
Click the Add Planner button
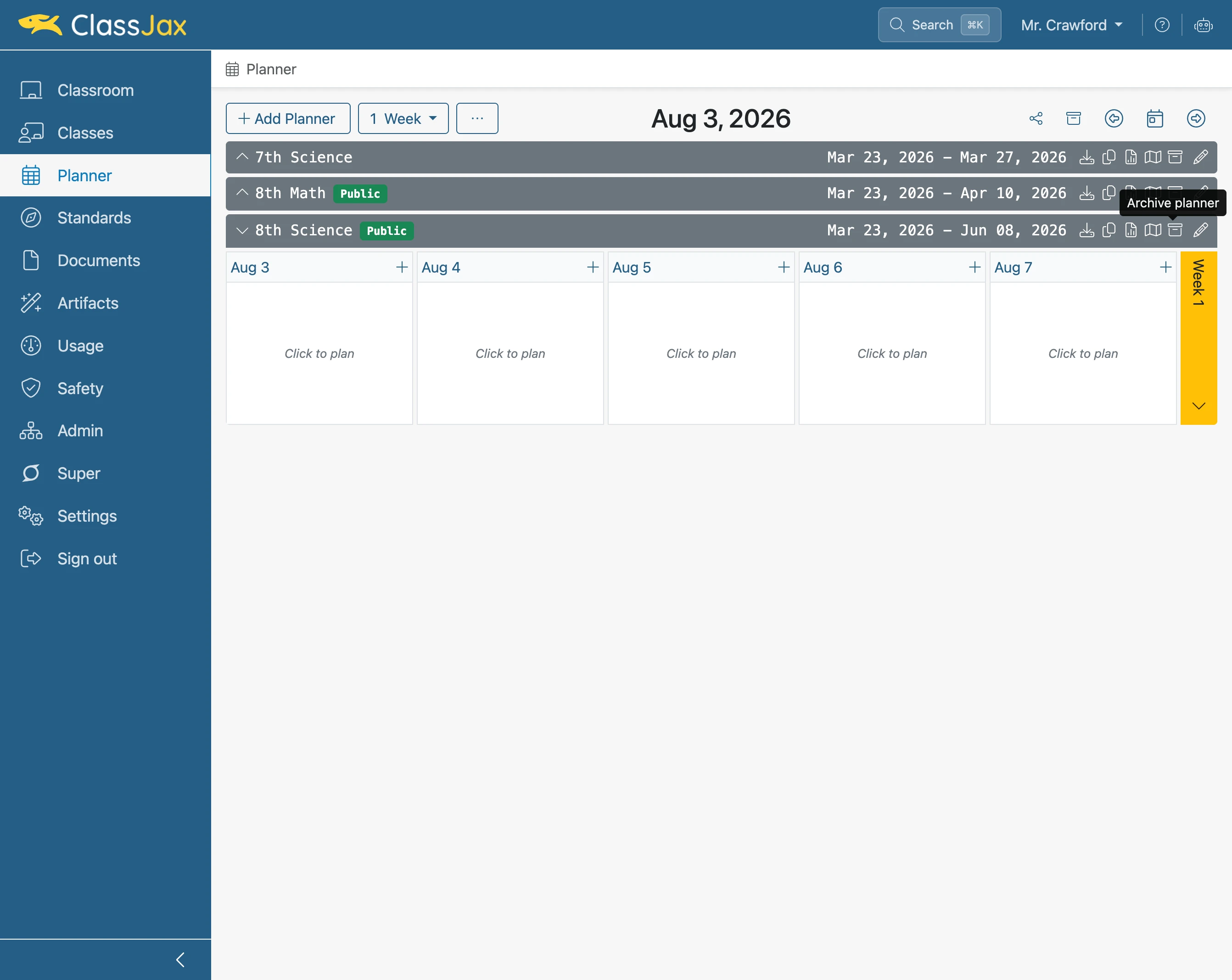click(288, 118)
